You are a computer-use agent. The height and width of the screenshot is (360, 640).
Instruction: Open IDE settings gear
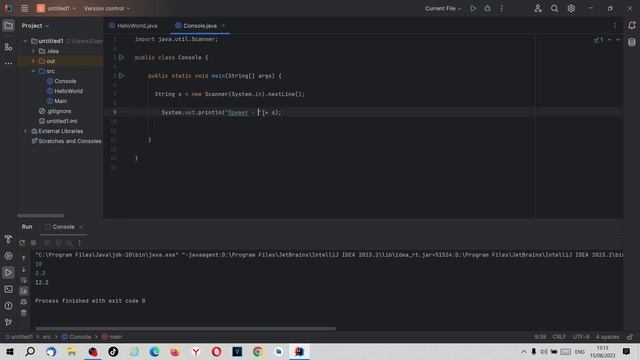[571, 8]
